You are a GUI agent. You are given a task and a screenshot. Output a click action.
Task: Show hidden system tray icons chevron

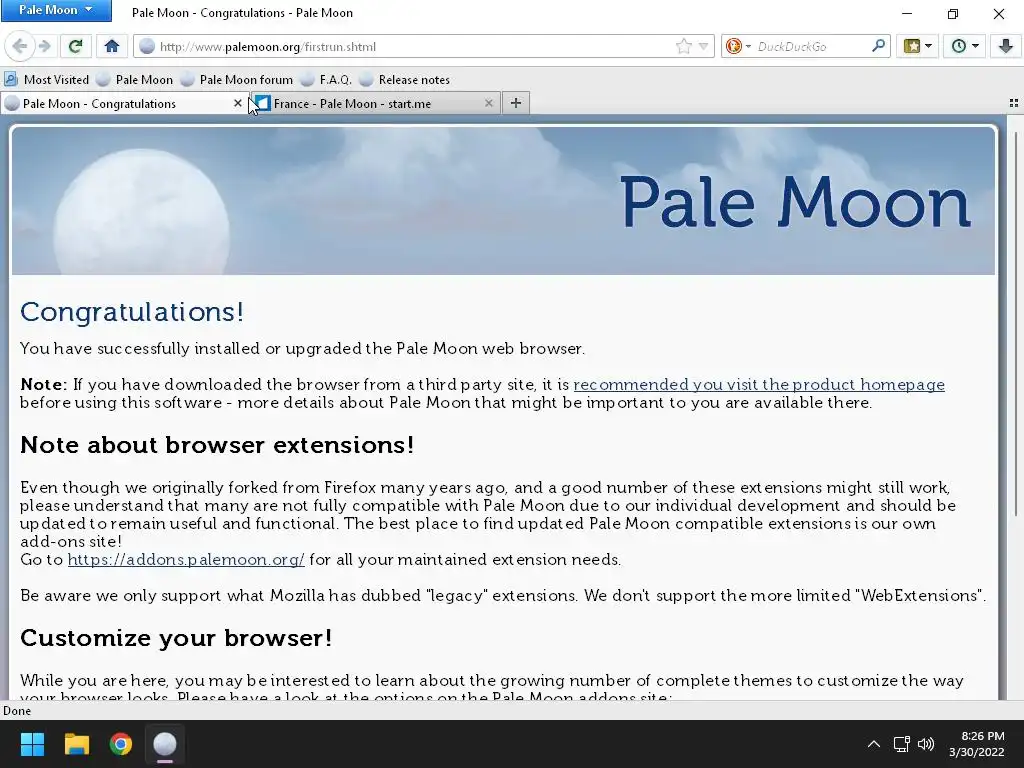coord(874,744)
